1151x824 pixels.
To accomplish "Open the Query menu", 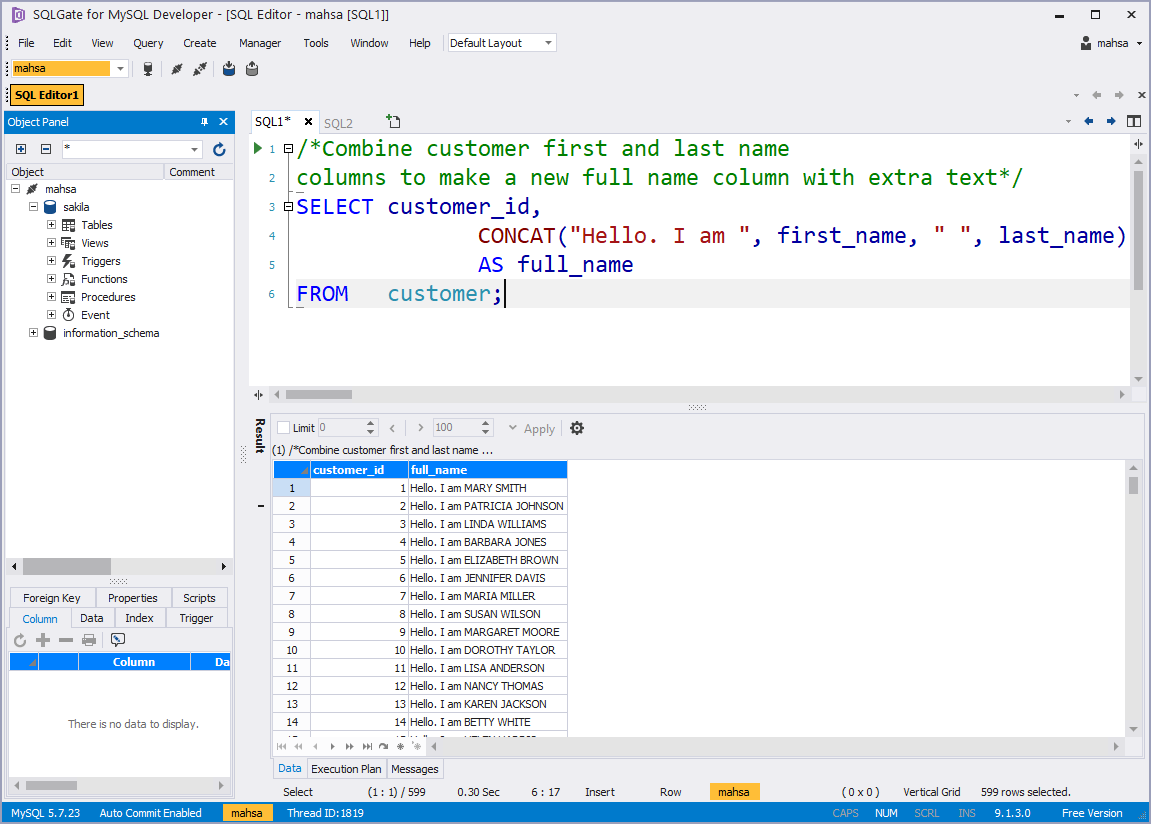I will tap(148, 43).
